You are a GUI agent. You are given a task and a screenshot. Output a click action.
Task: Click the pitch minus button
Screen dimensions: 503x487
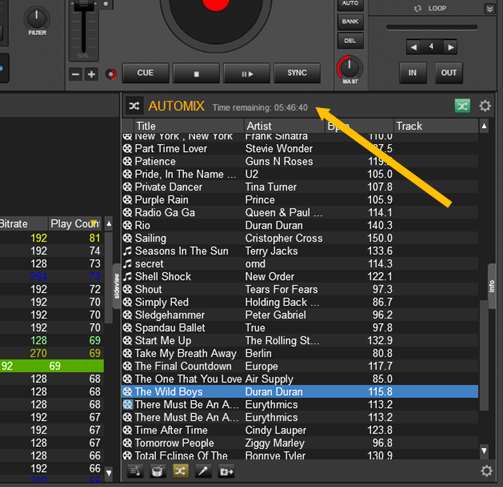pos(76,74)
